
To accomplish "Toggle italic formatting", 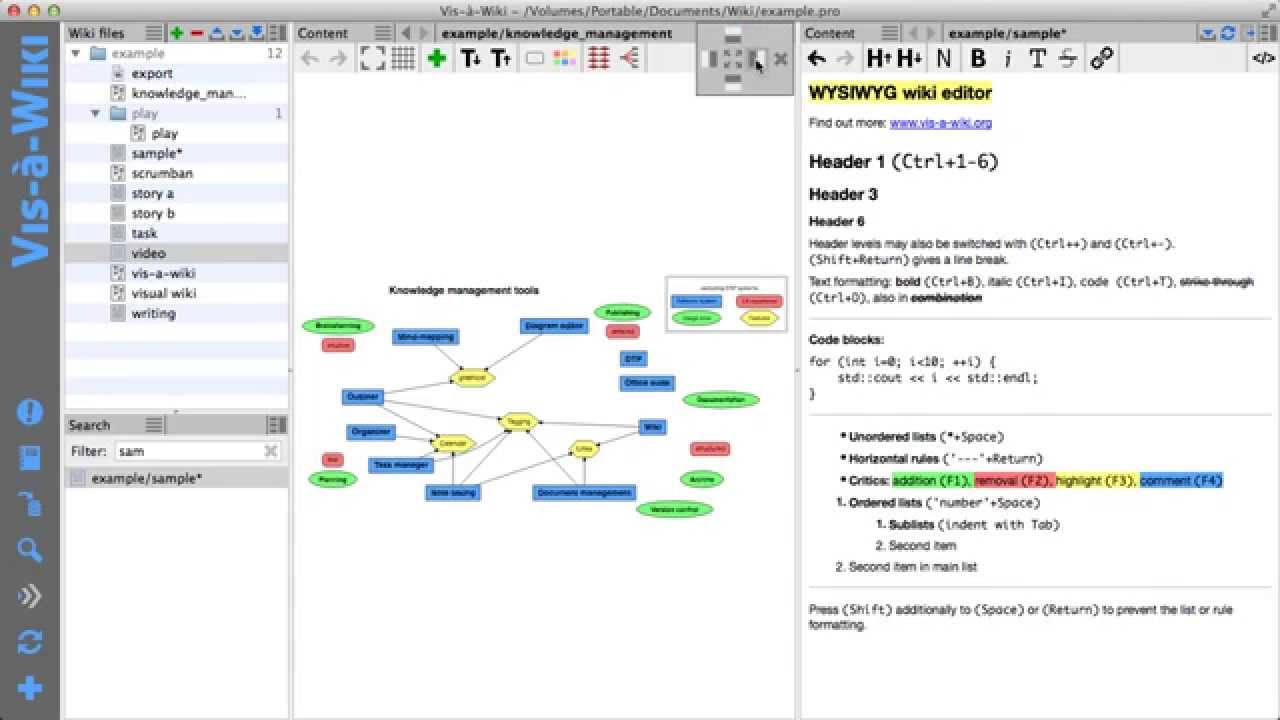I will click(1007, 59).
